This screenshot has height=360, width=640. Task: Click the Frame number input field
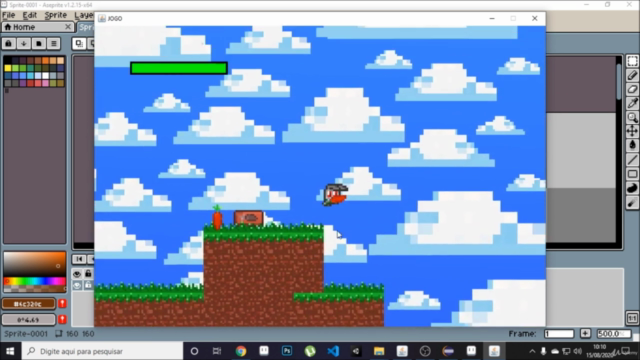(x=559, y=334)
